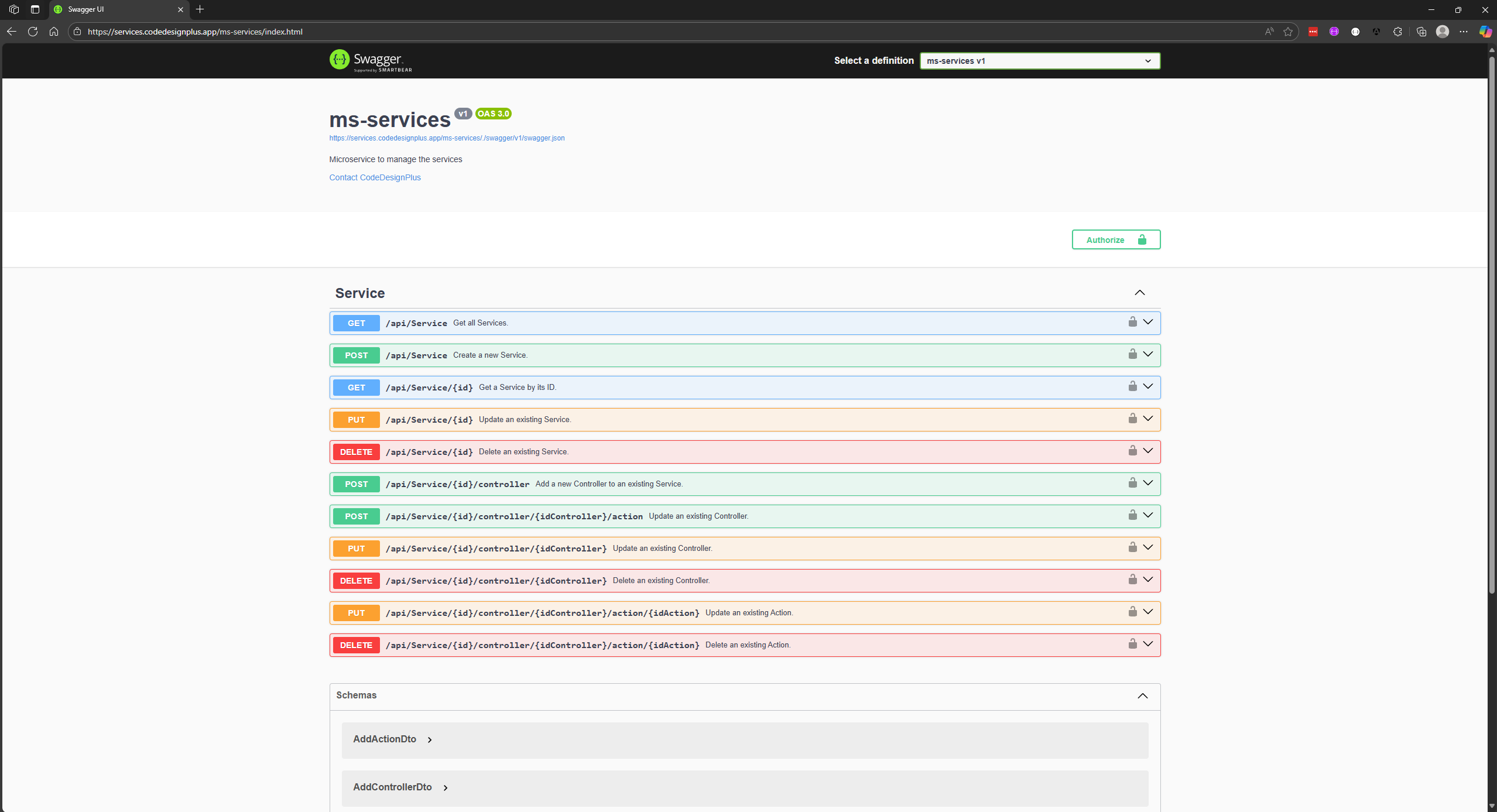Expand the AddActionDto schema
The height and width of the screenshot is (812, 1497).
click(430, 739)
